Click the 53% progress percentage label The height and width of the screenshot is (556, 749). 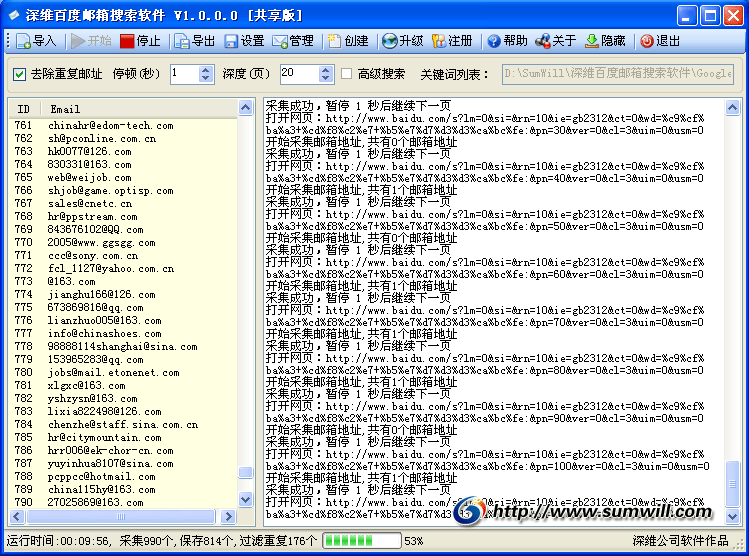coord(414,541)
